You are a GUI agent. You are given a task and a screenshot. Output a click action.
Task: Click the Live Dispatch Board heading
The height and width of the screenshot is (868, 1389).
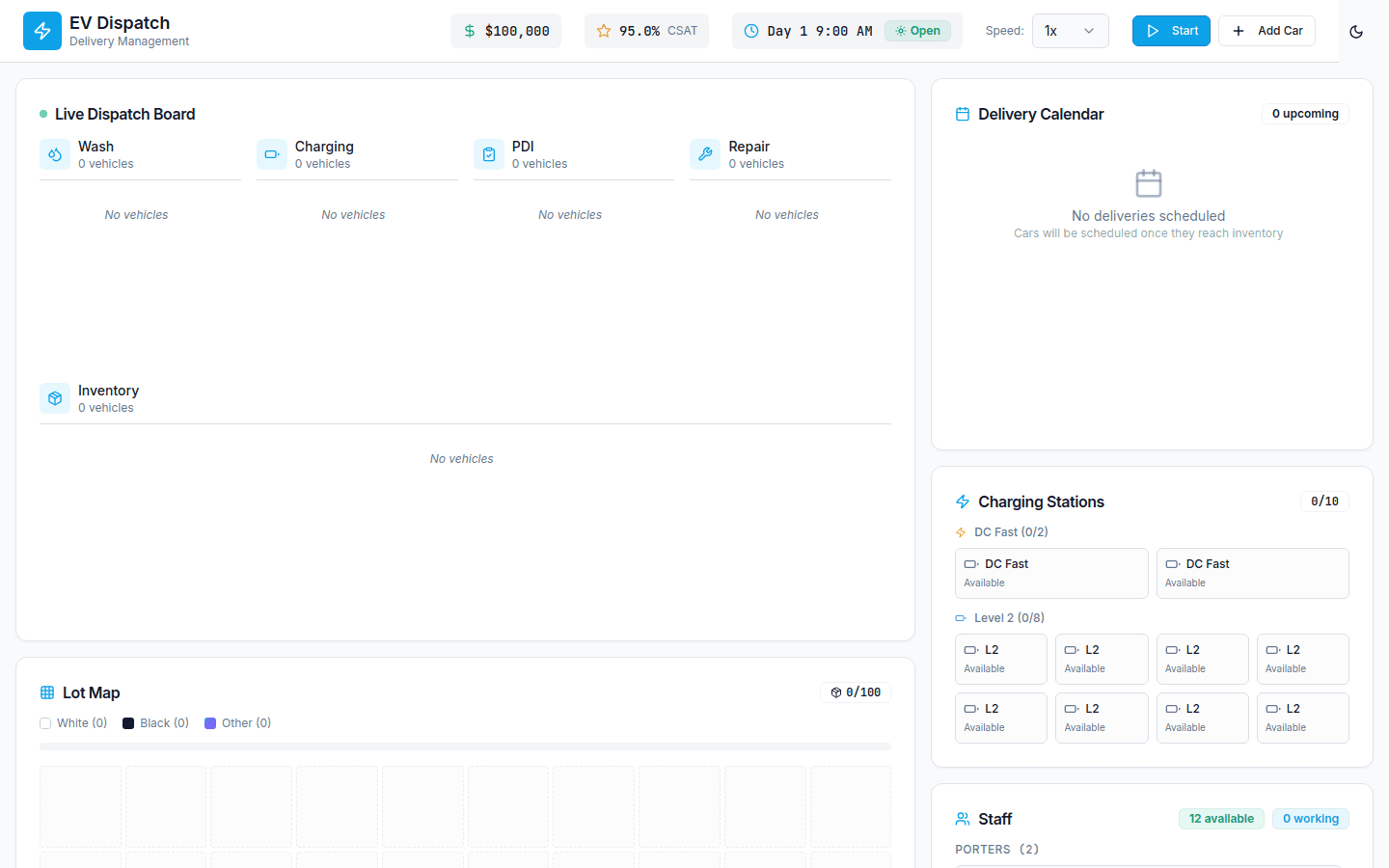pyautogui.click(x=125, y=114)
